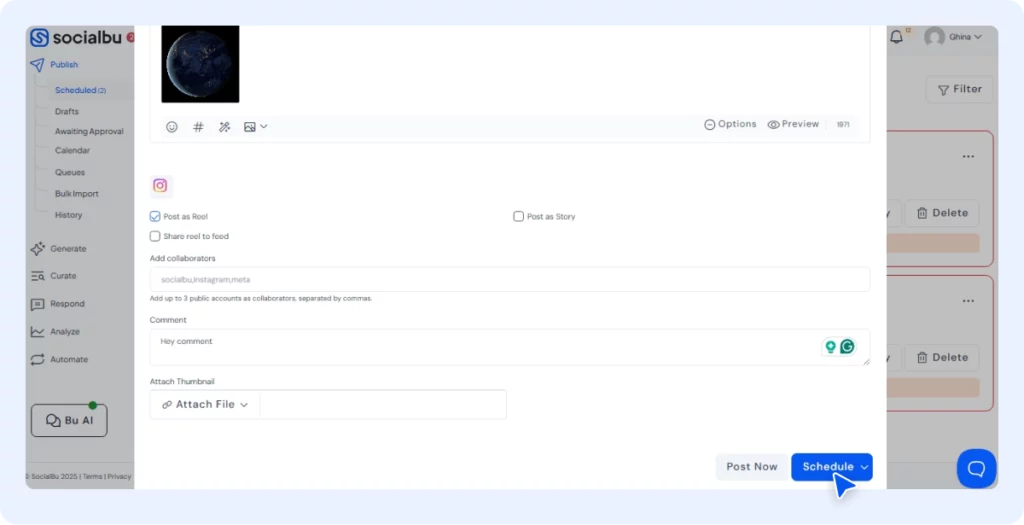1024x525 pixels.
Task: Open Drafts in the sidebar
Action: [x=67, y=112]
